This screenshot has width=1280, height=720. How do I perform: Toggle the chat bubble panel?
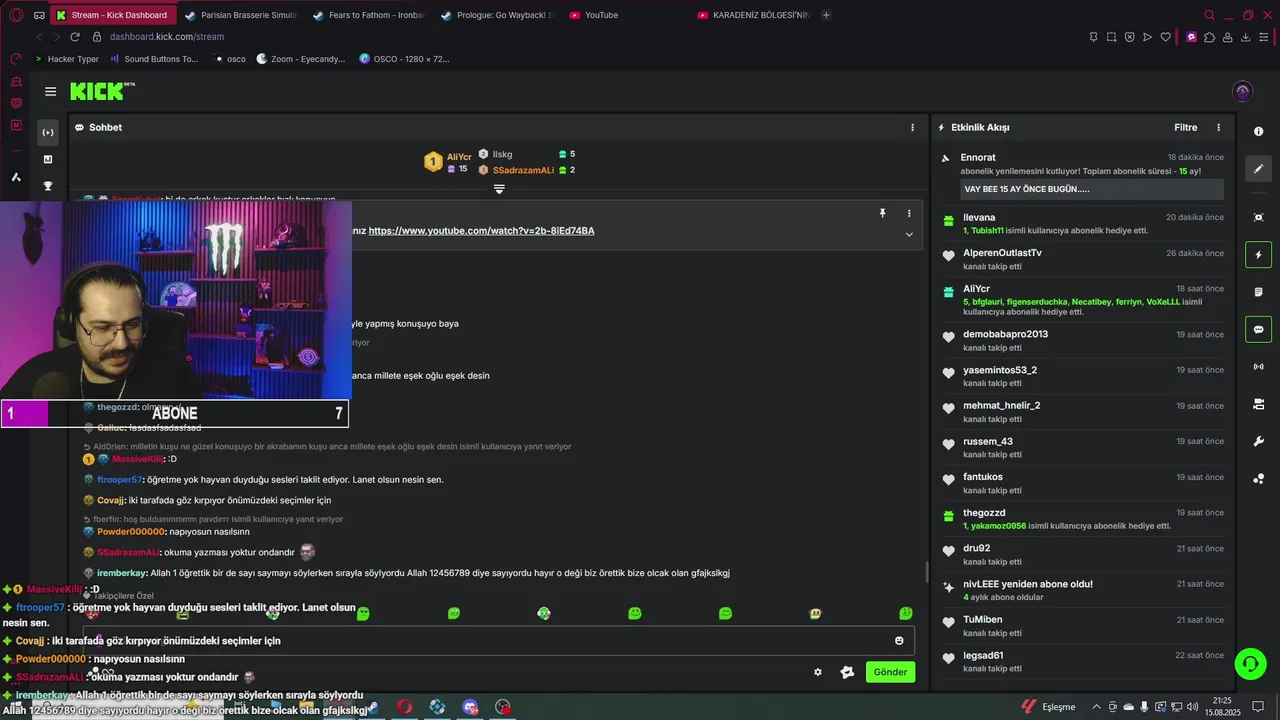pos(1258,329)
